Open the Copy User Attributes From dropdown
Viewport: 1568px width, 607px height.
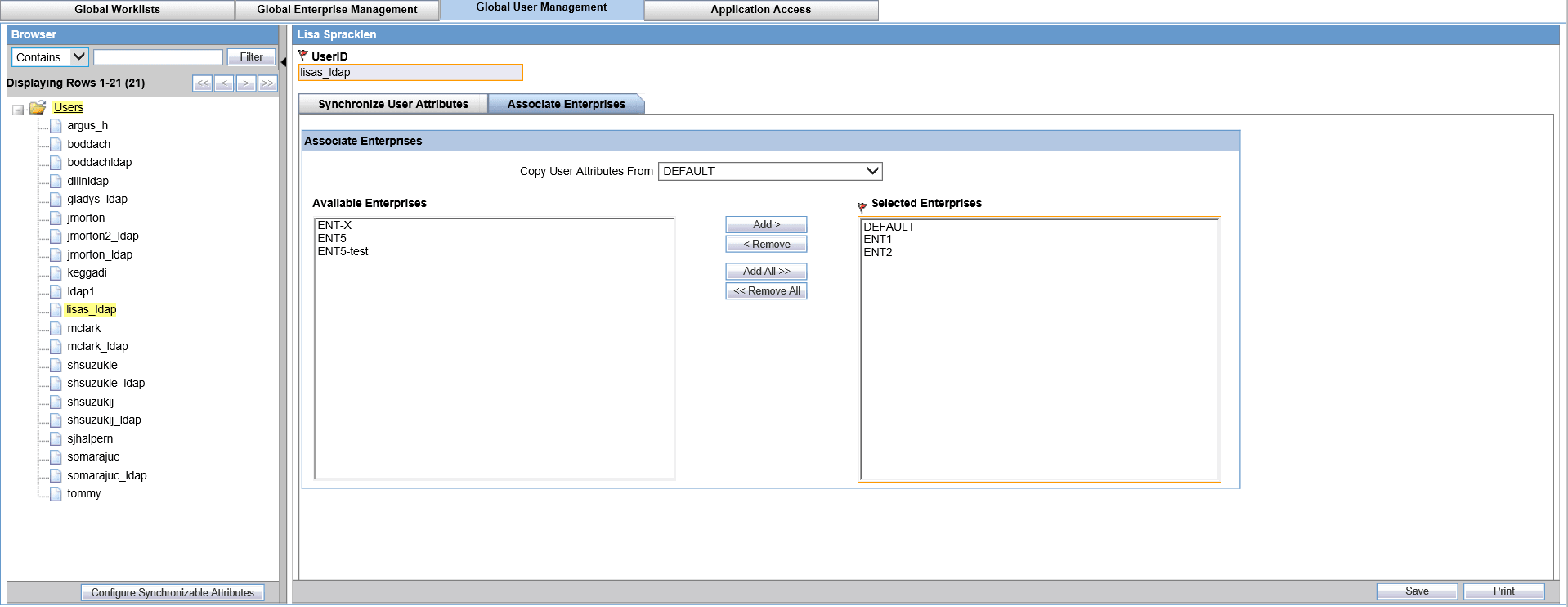click(x=770, y=171)
